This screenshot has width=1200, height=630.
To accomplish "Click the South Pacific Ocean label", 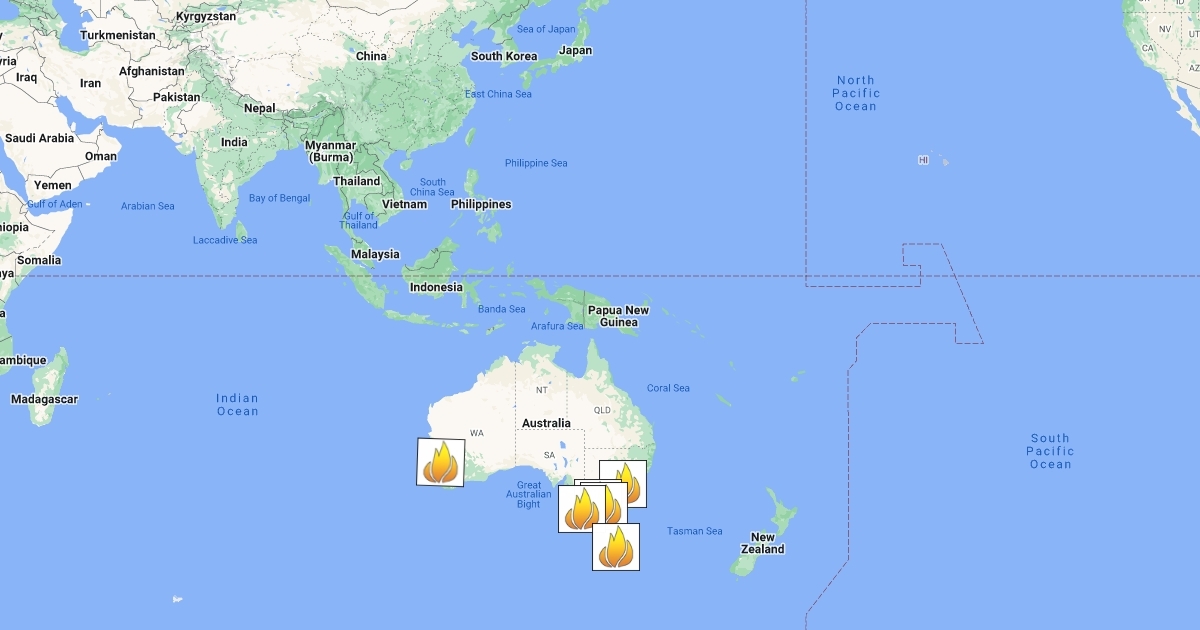I will point(1051,451).
